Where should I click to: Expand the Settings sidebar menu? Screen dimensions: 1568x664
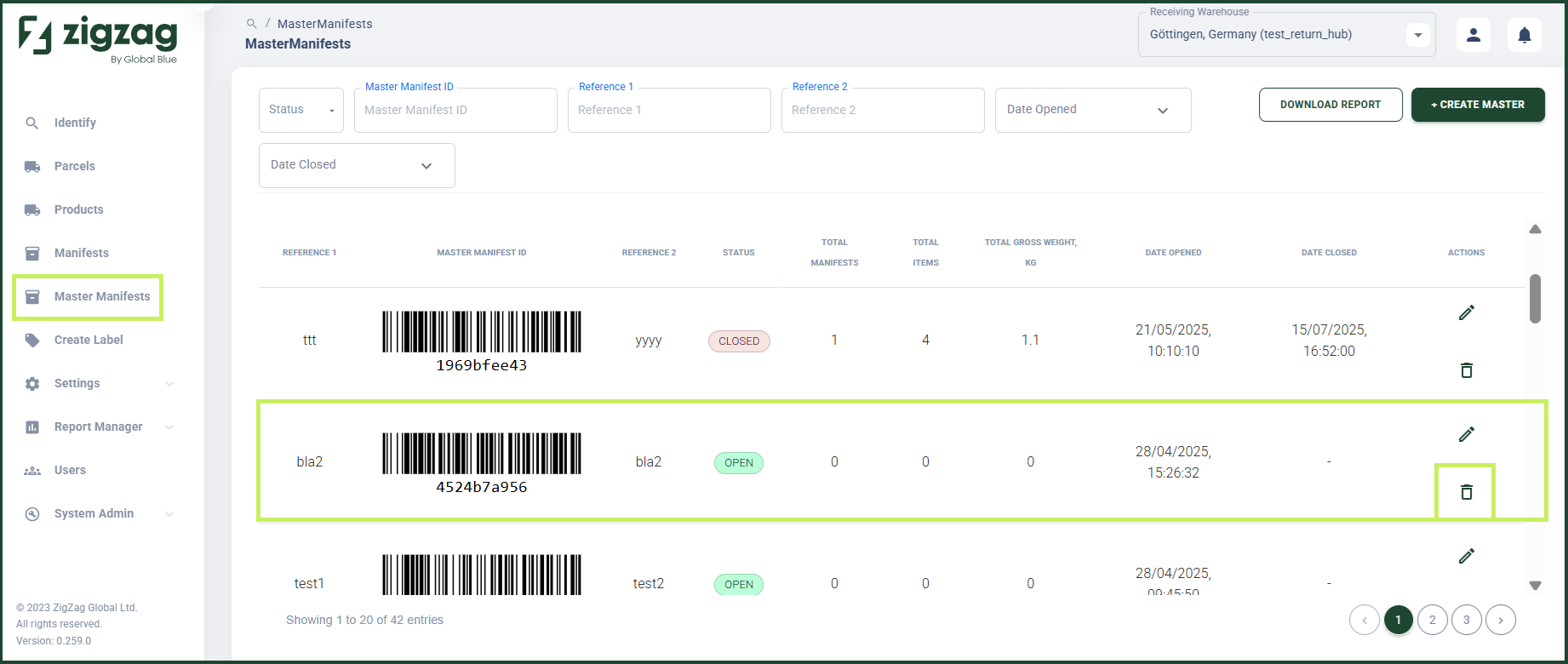click(x=100, y=383)
